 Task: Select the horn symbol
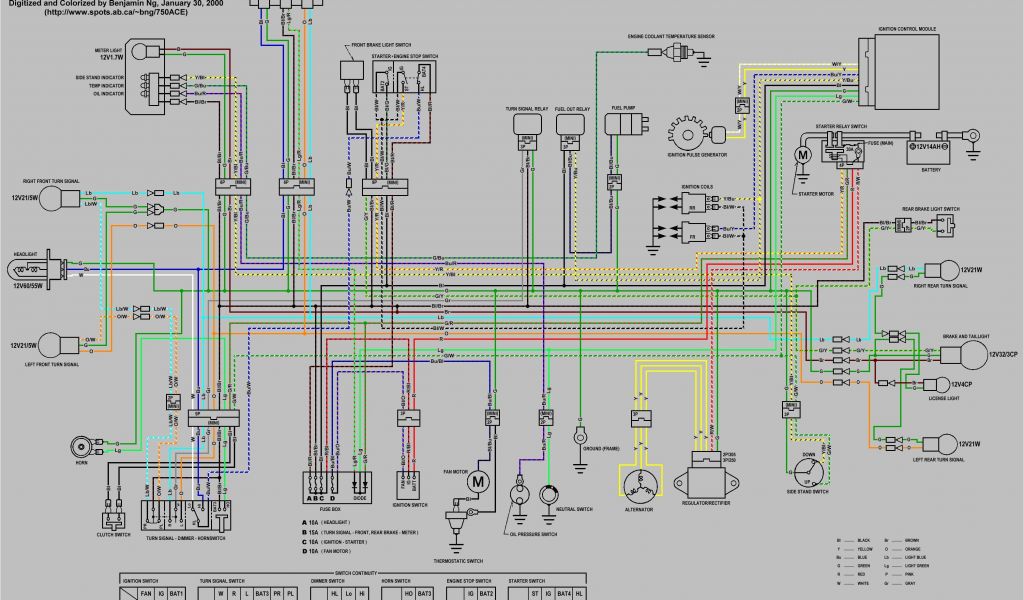click(x=81, y=446)
